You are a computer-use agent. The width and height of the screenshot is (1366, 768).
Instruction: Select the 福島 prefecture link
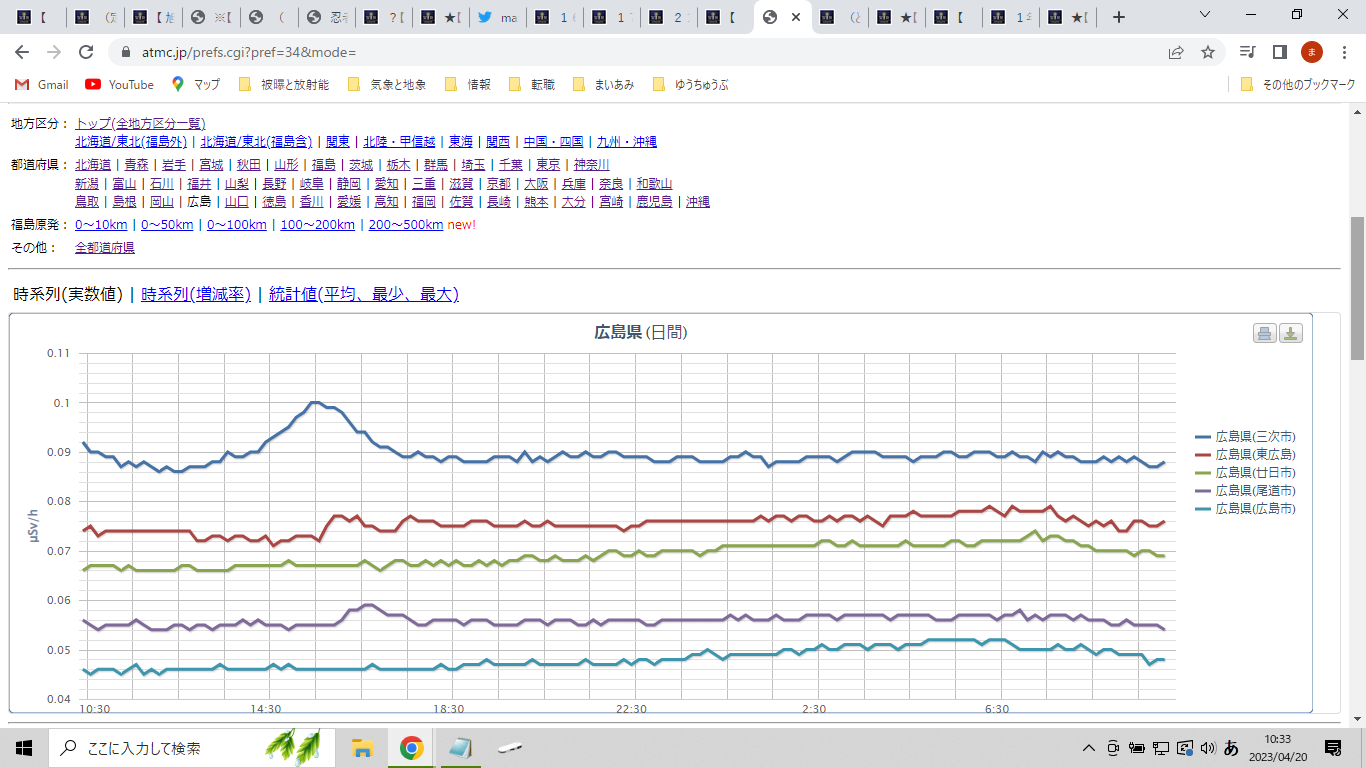click(323, 165)
